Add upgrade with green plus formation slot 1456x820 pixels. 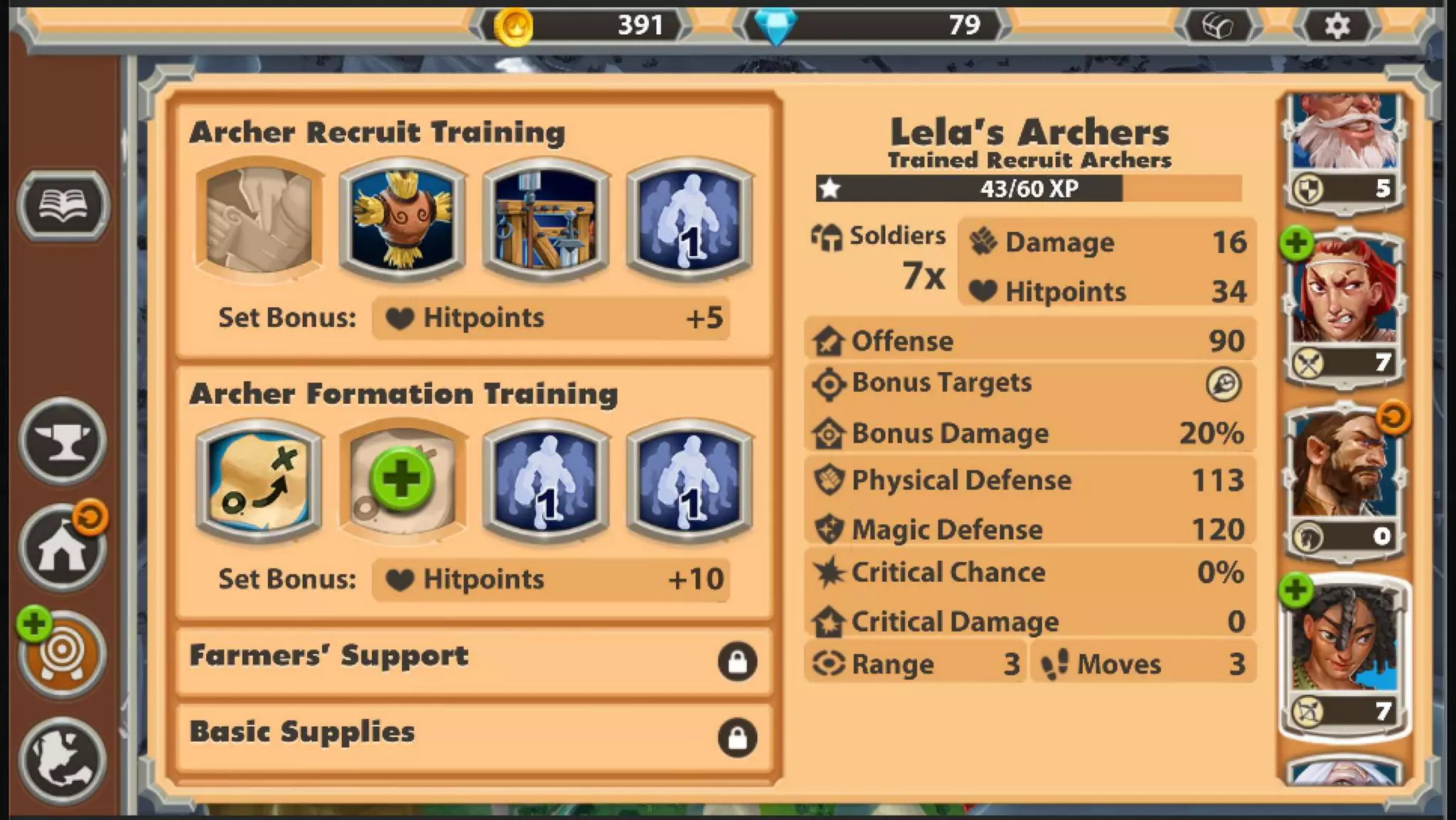coord(403,481)
